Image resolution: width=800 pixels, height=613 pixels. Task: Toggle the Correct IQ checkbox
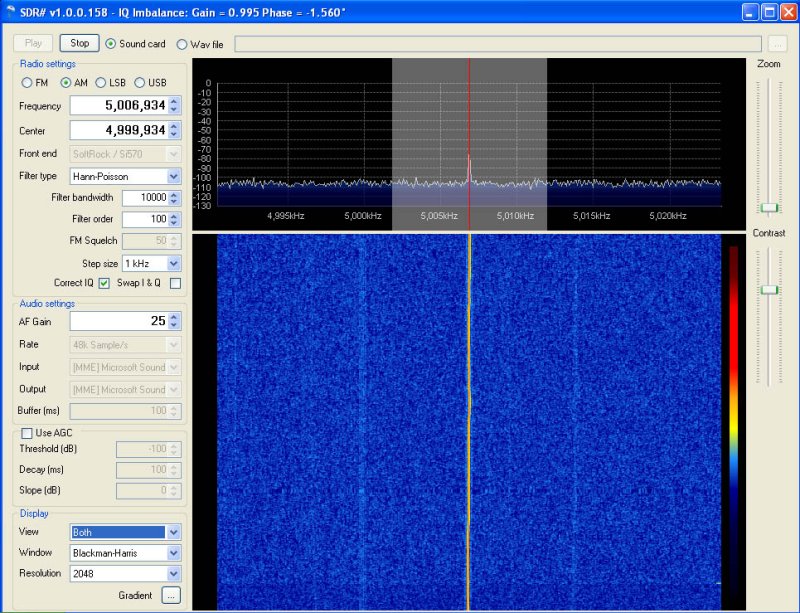104,283
